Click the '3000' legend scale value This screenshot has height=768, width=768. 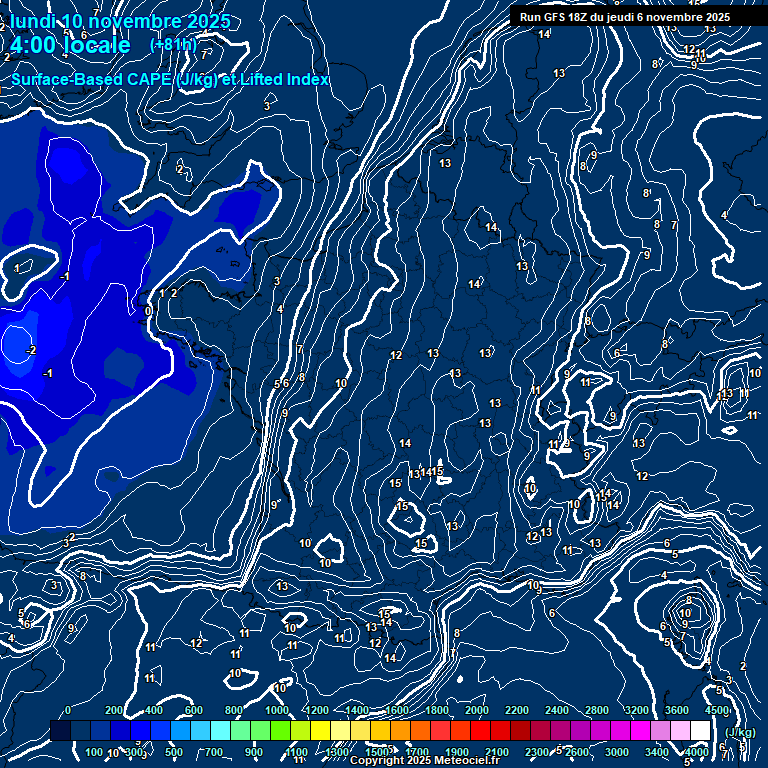(617, 752)
